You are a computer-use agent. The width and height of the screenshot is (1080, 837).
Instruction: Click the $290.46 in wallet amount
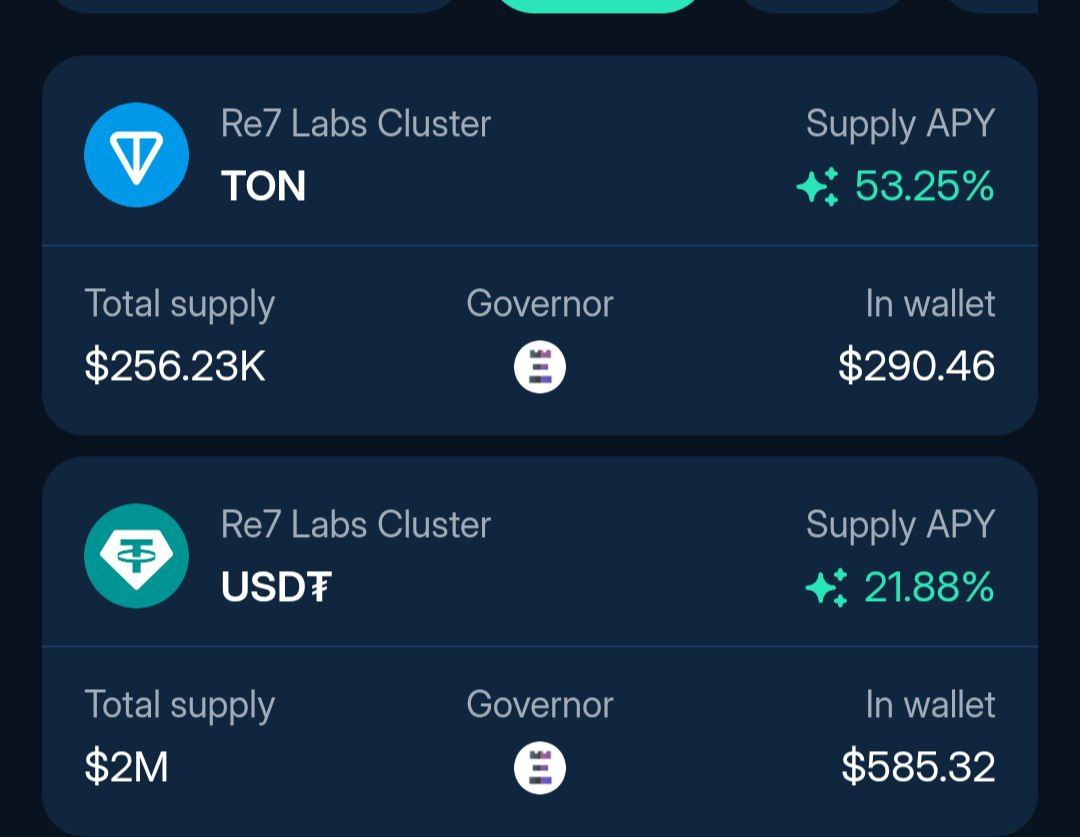[x=917, y=366]
